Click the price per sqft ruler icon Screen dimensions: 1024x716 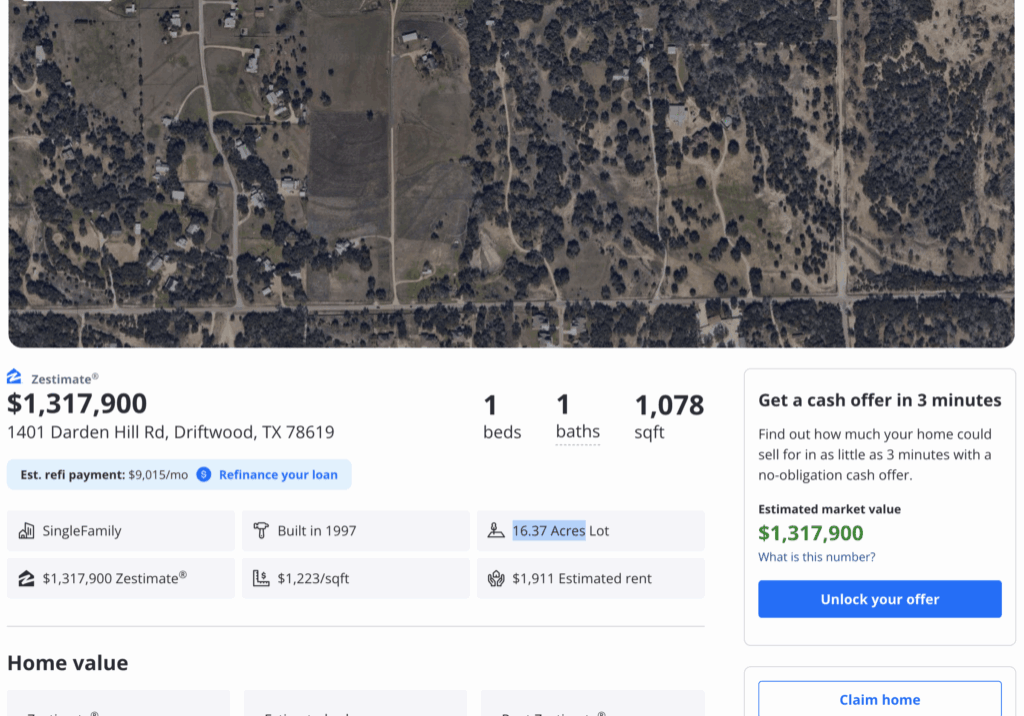[261, 578]
